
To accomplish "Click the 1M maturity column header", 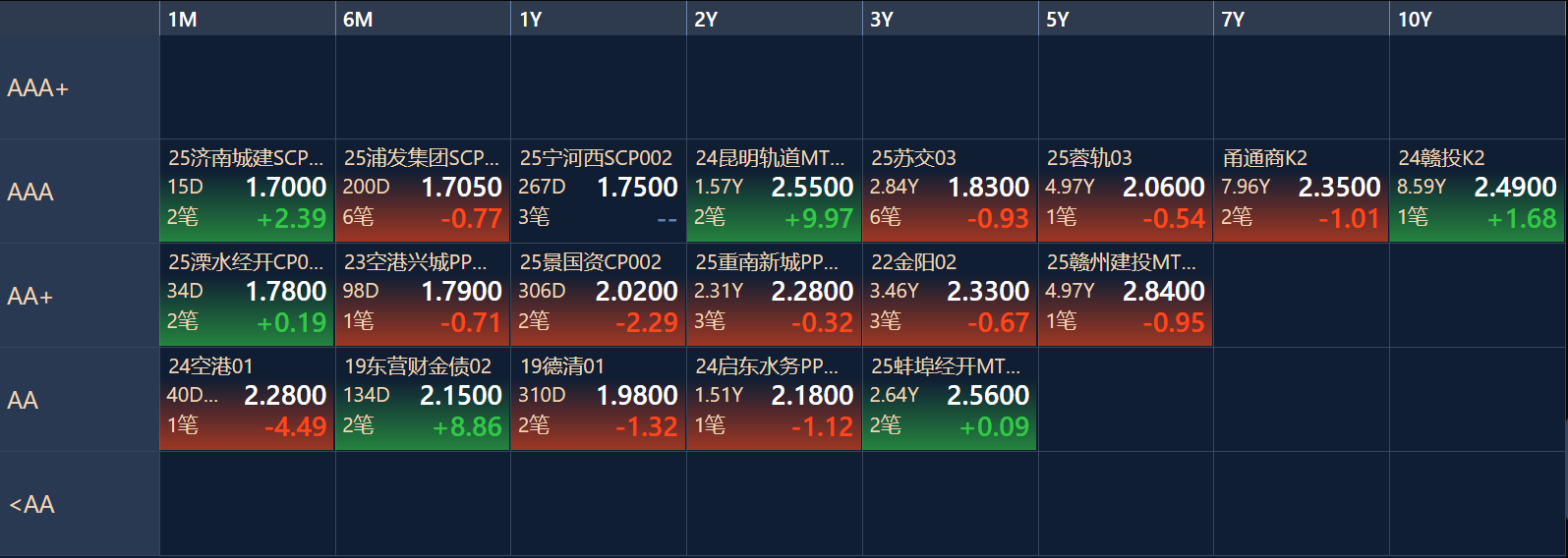I will point(247,19).
